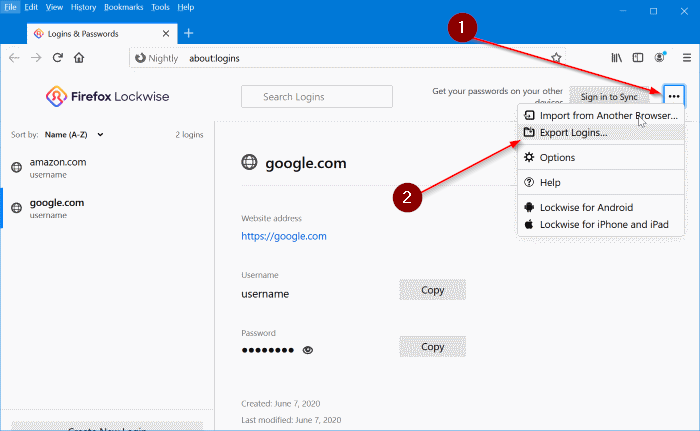Select Lockwise for iPhone and iPad
The height and width of the screenshot is (431, 700).
601,224
